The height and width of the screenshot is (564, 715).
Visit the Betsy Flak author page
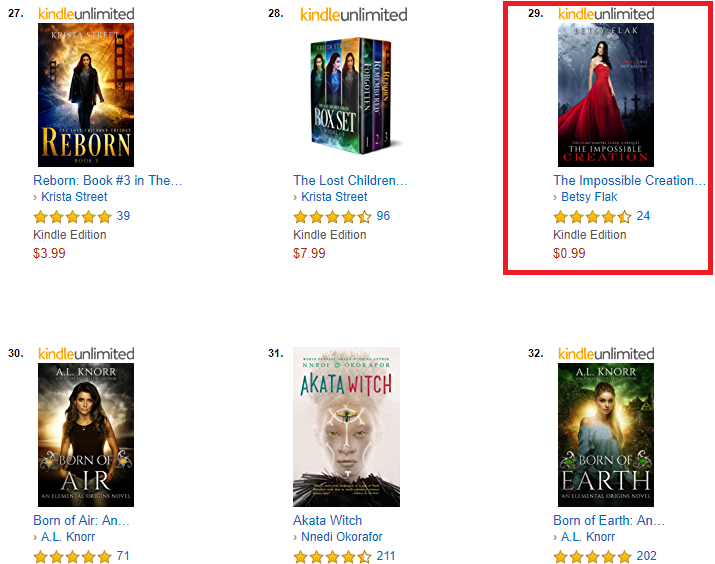pyautogui.click(x=589, y=197)
